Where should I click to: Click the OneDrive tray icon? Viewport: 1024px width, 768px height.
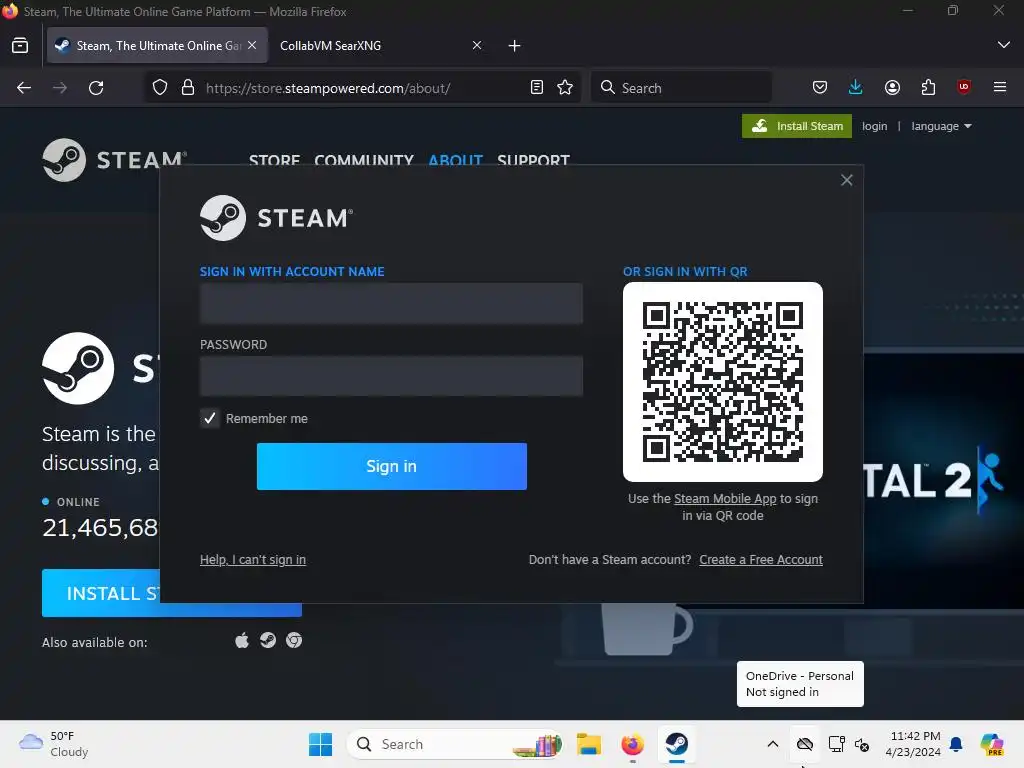805,744
